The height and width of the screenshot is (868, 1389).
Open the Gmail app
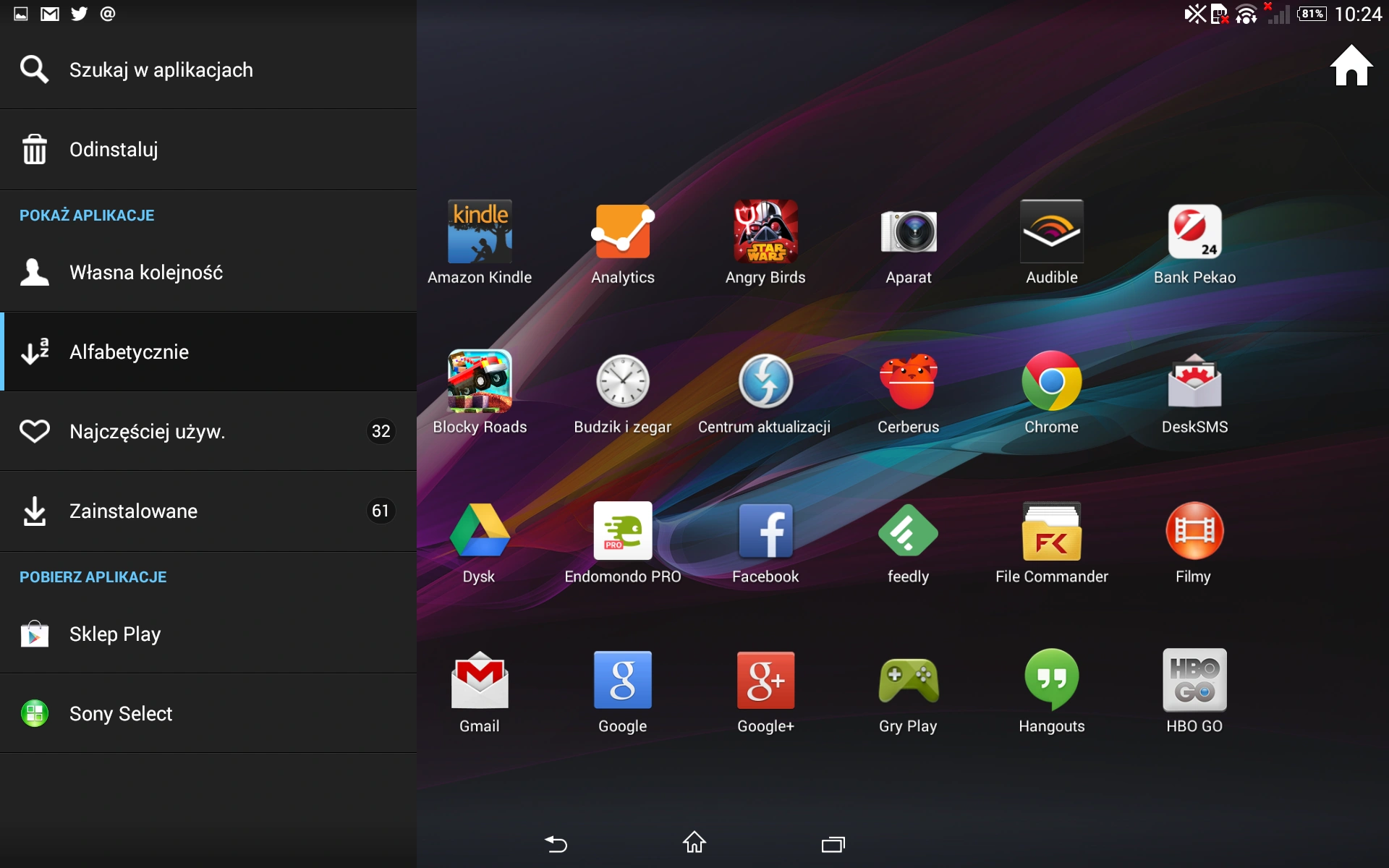pos(480,692)
